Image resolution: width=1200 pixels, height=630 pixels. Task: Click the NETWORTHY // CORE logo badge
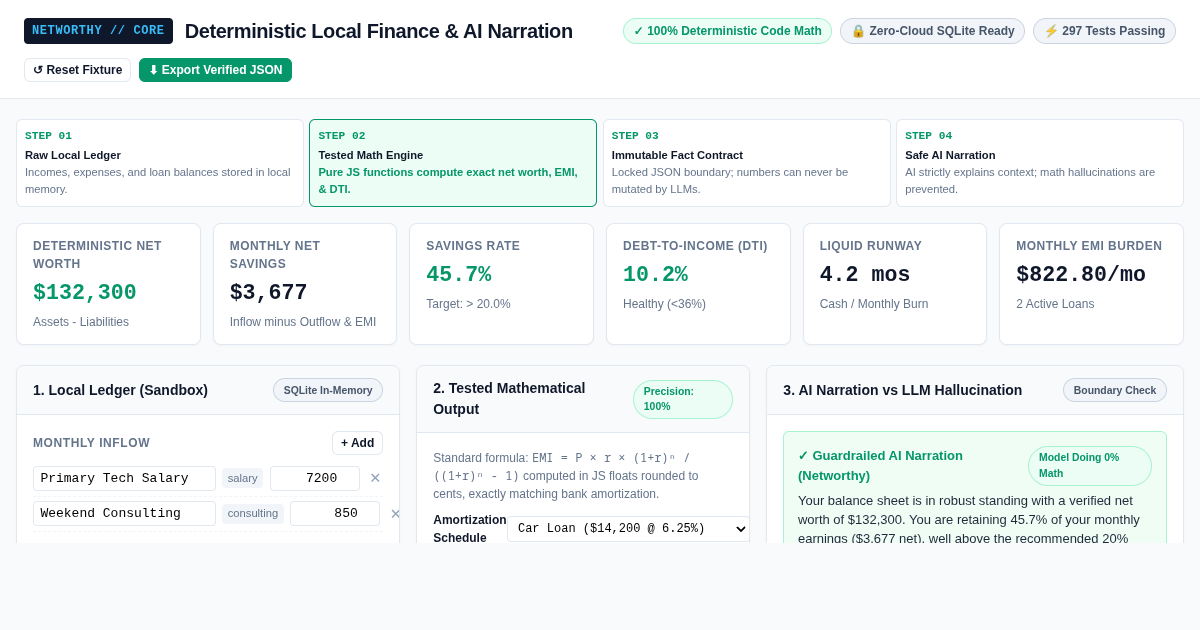98,31
